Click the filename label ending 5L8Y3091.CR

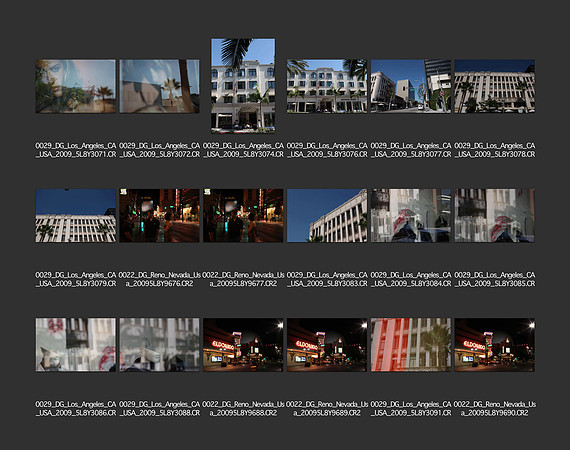point(411,409)
